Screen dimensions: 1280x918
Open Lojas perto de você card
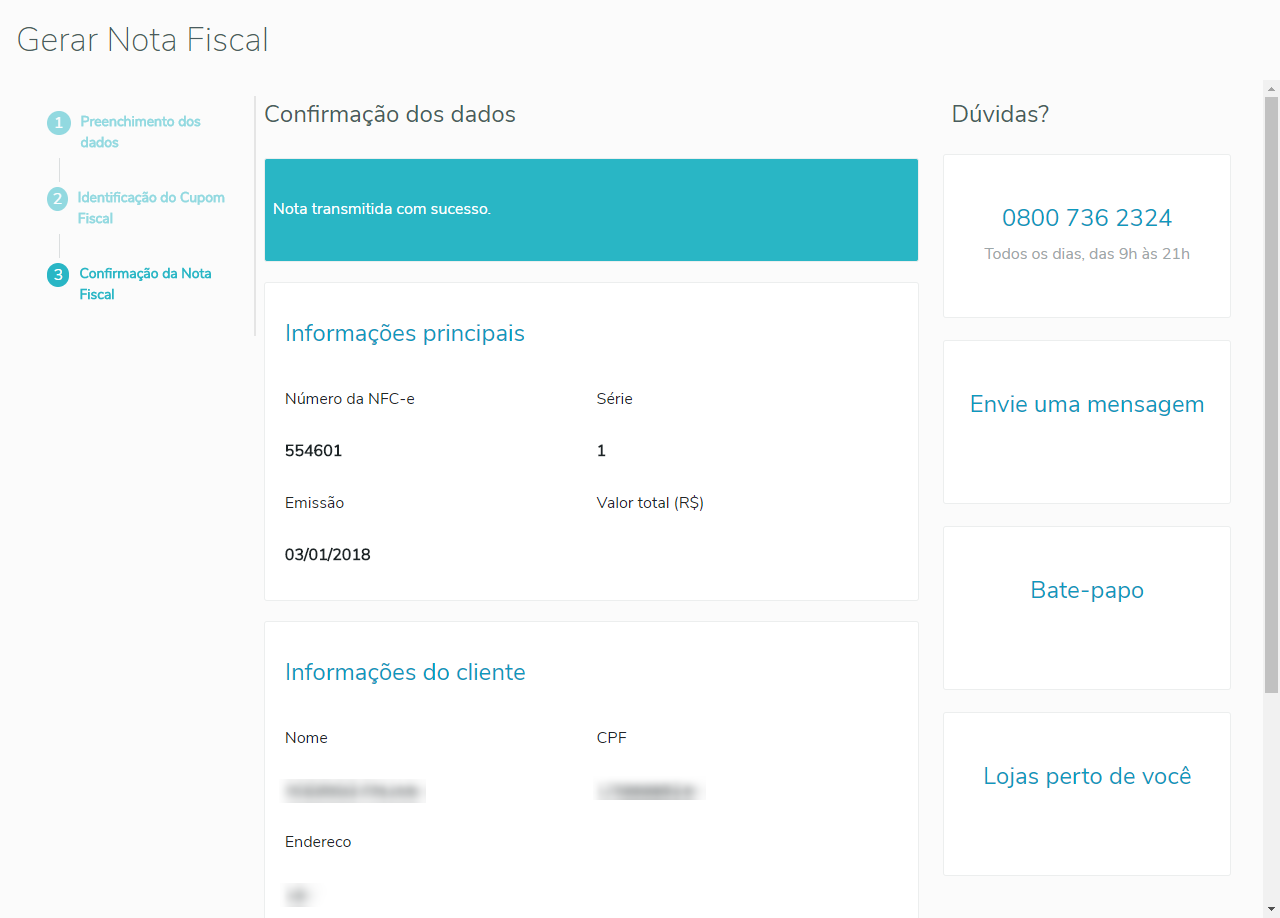click(x=1087, y=794)
